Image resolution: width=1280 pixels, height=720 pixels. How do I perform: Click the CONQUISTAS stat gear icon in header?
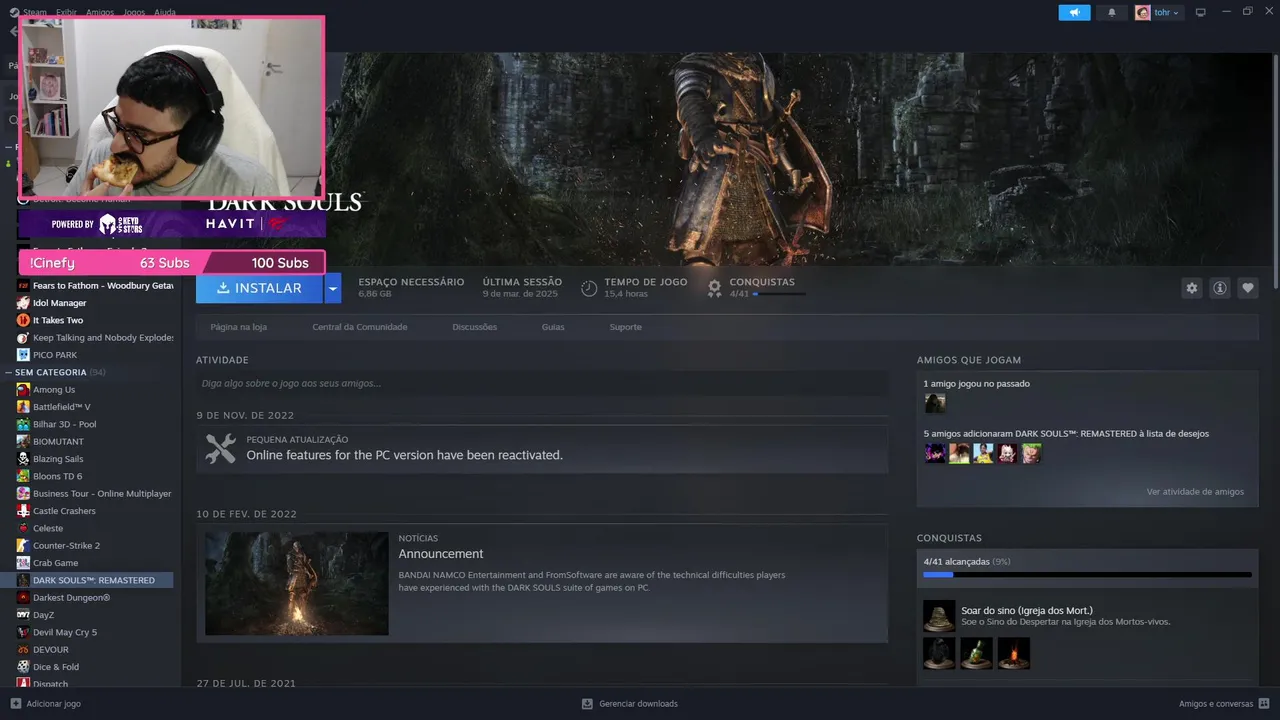[x=714, y=288]
